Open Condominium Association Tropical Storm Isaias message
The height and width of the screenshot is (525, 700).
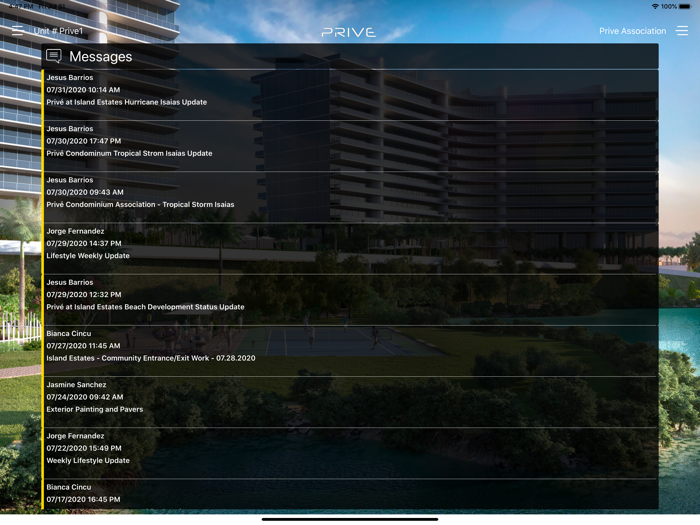click(350, 197)
